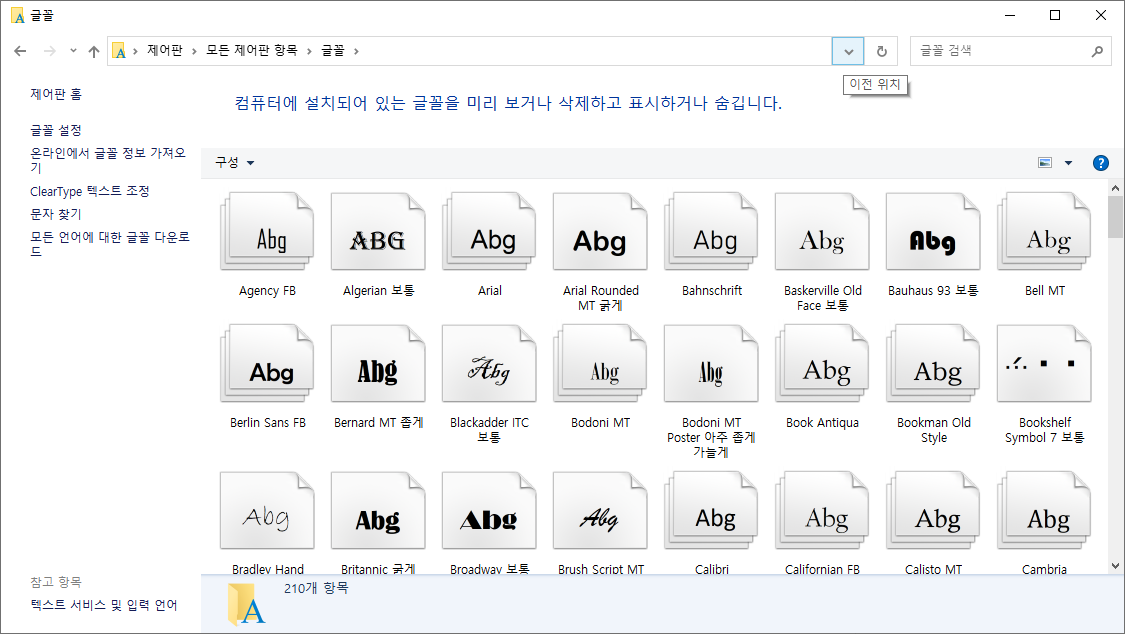Expand the chevron before 제어판 breadcrumb

136,51
